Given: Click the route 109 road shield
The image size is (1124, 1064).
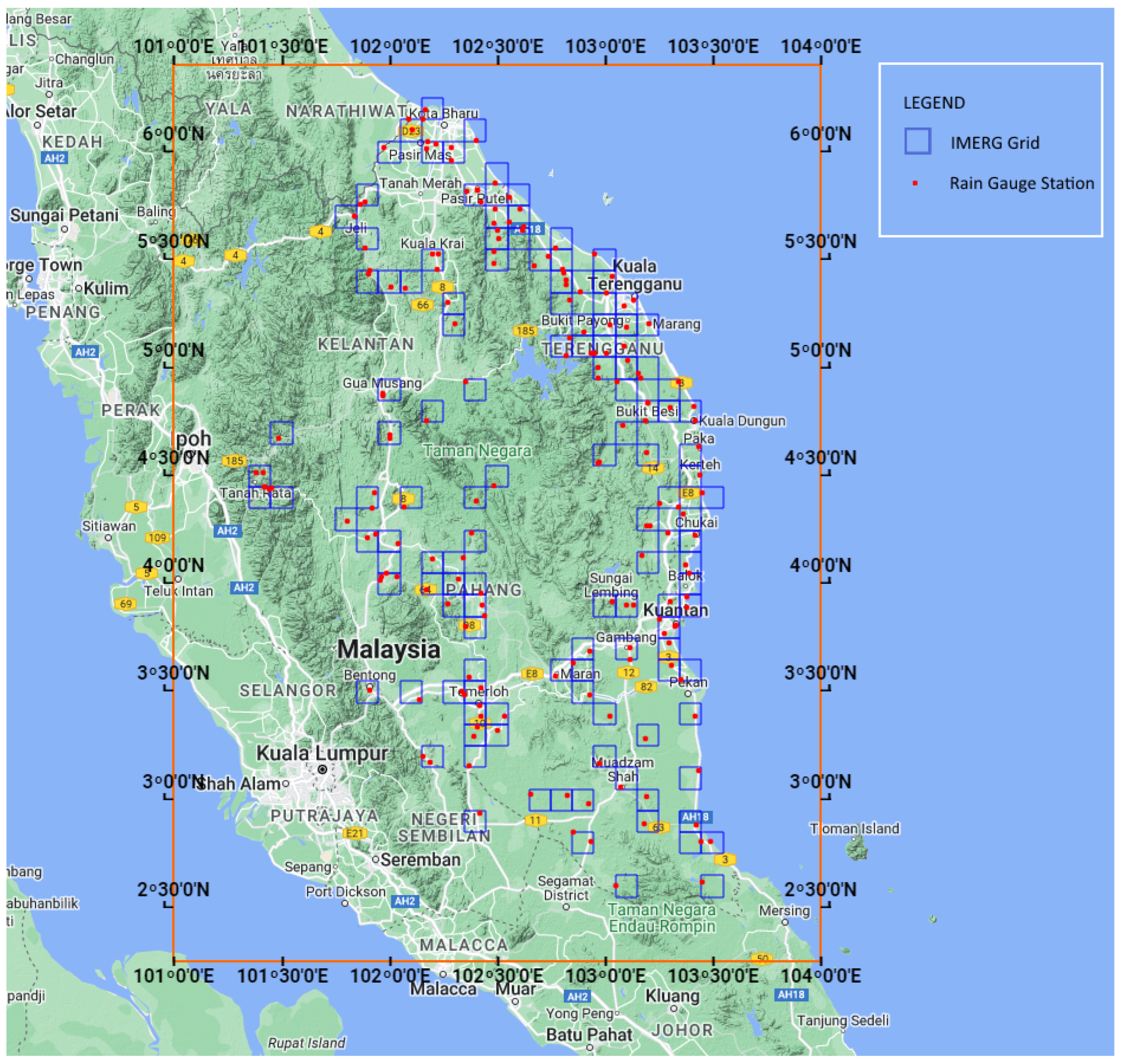Looking at the screenshot, I should tap(157, 538).
